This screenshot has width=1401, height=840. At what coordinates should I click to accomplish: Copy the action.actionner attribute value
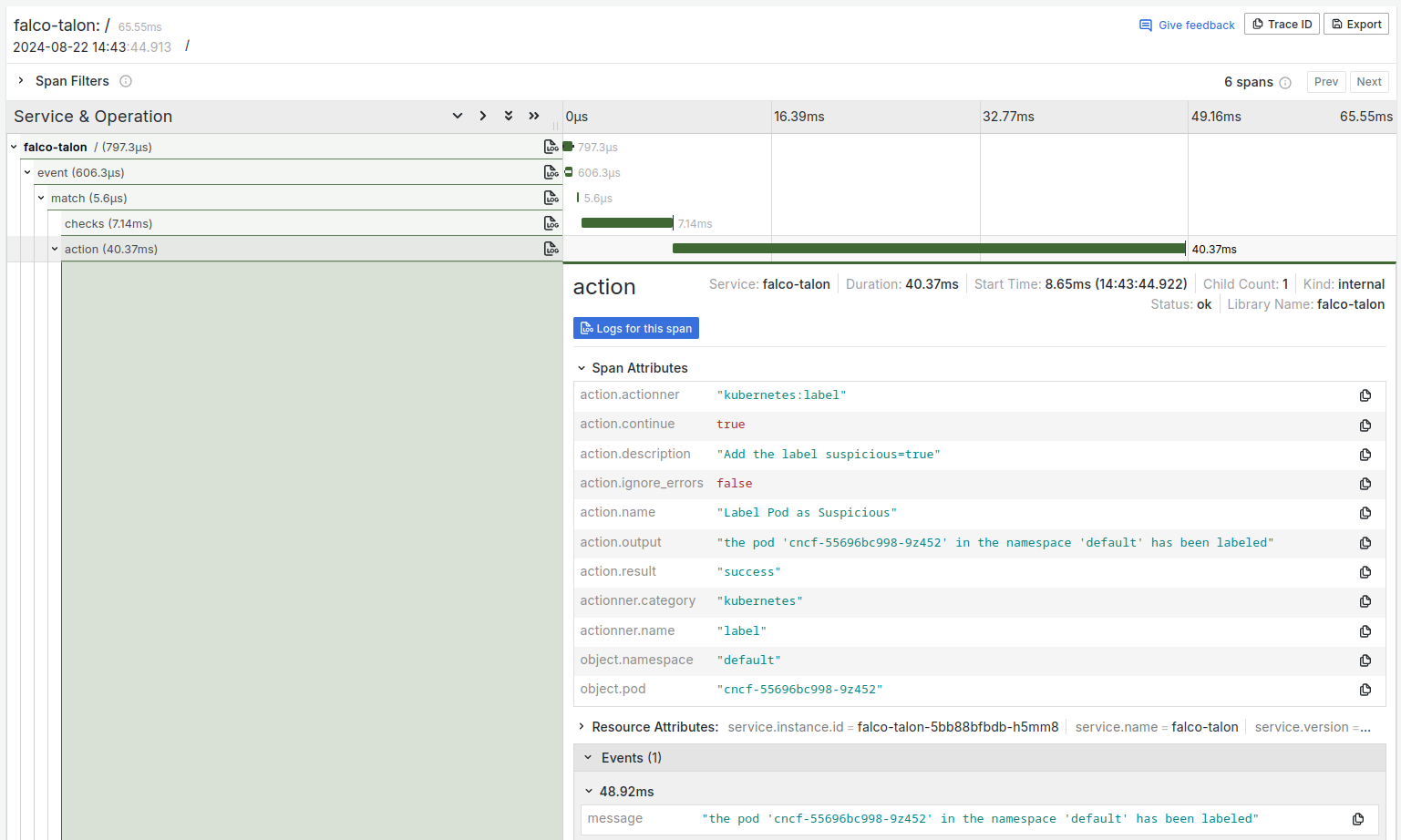point(1365,394)
